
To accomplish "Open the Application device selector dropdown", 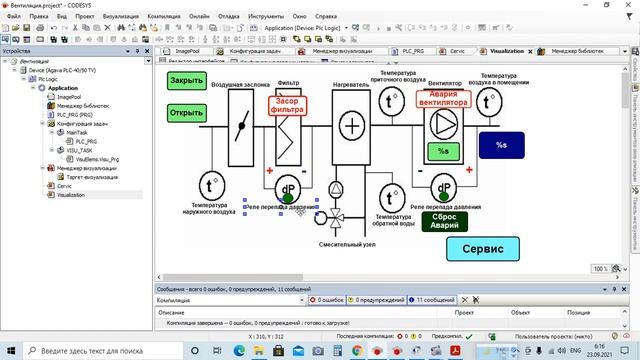I will pos(346,28).
